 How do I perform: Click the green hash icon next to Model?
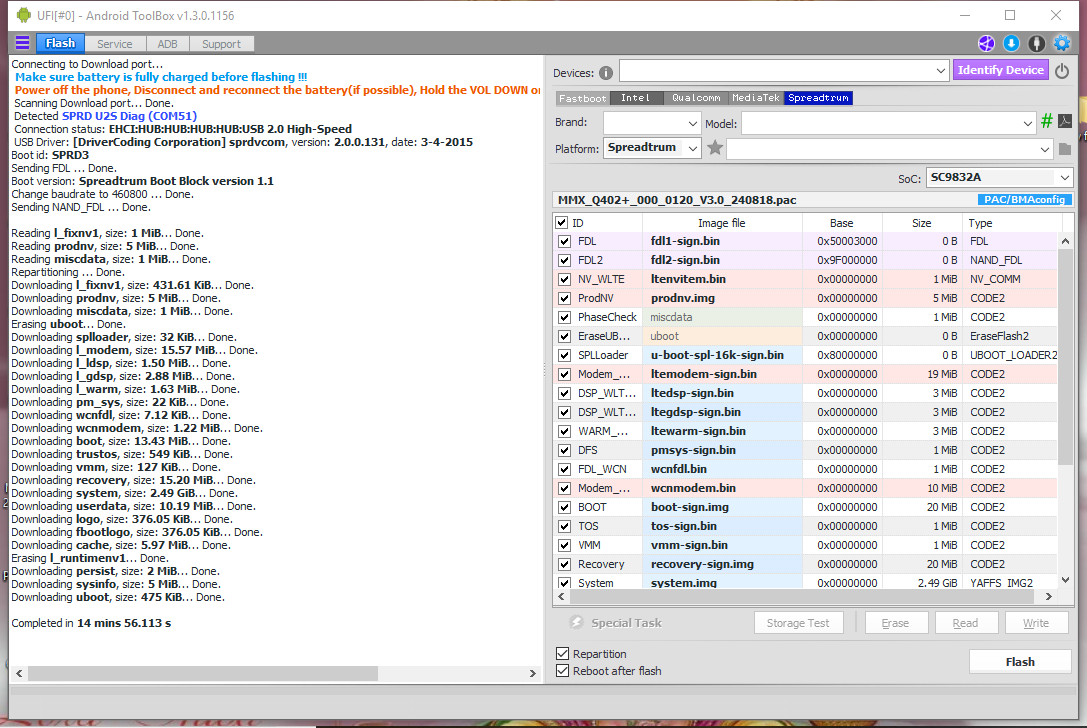coord(1047,122)
